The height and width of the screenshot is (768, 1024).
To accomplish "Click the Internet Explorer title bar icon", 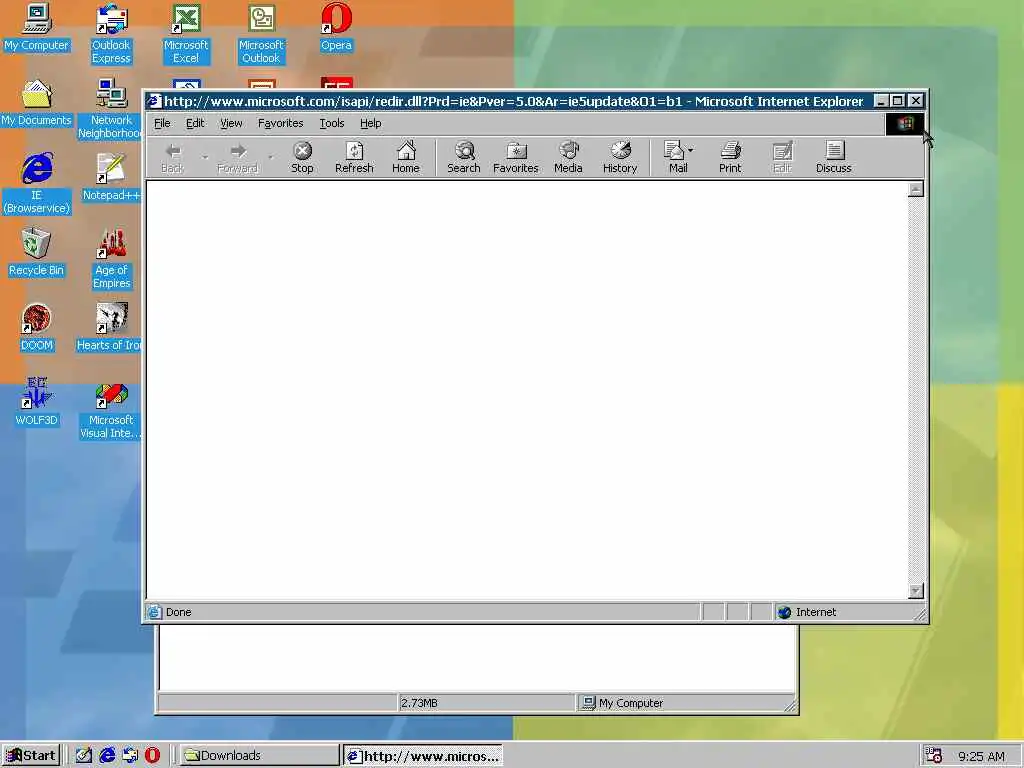I will pos(153,101).
